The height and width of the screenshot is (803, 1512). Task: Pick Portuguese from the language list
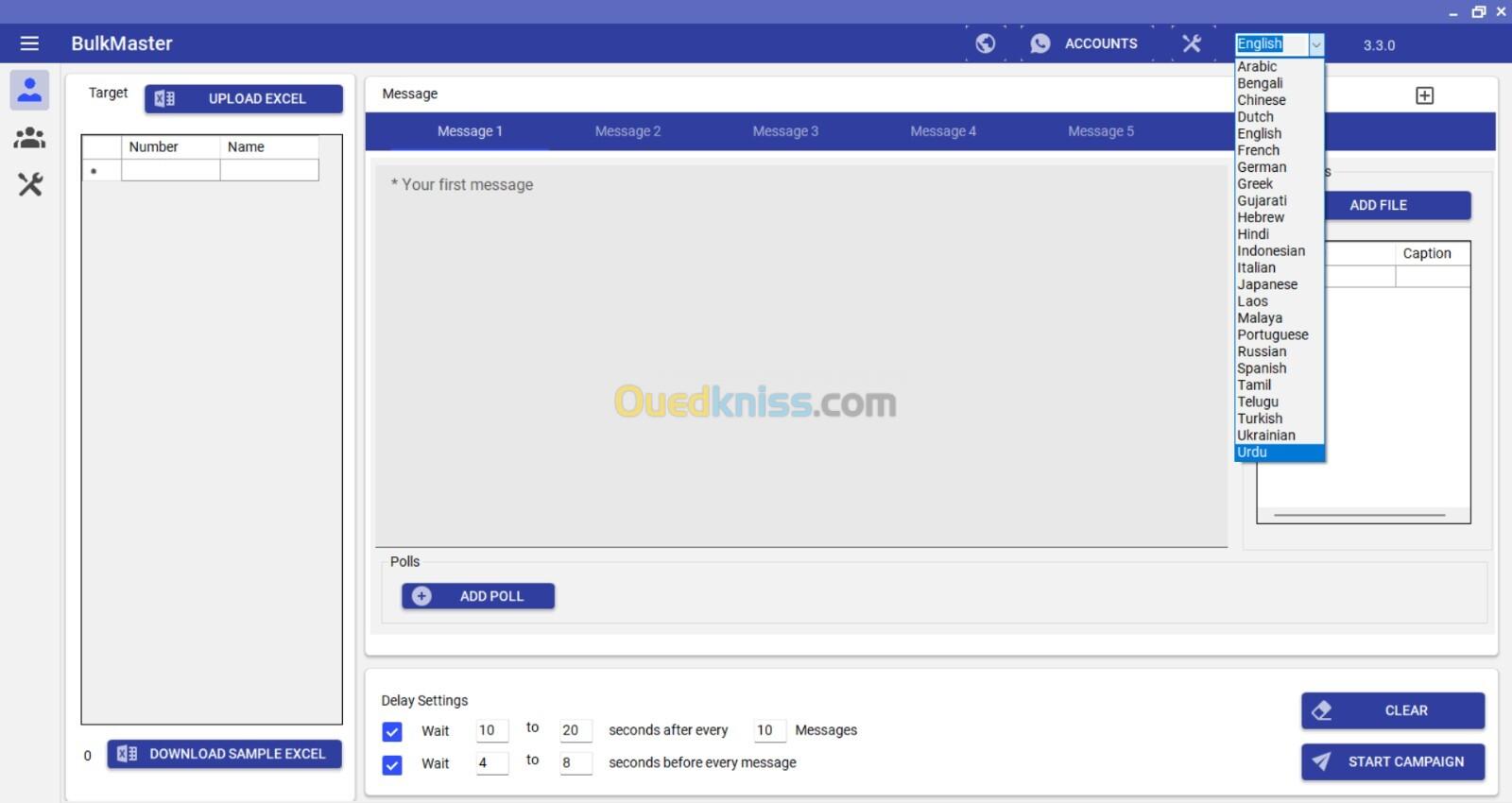click(1280, 334)
